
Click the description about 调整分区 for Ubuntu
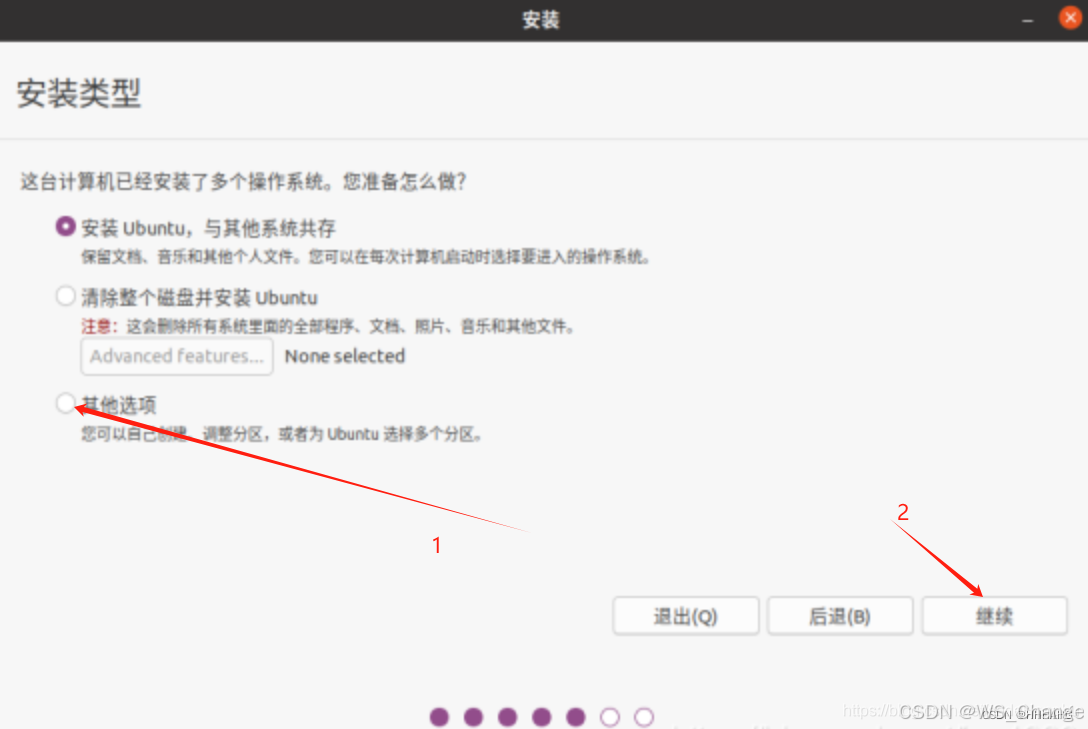(282, 435)
